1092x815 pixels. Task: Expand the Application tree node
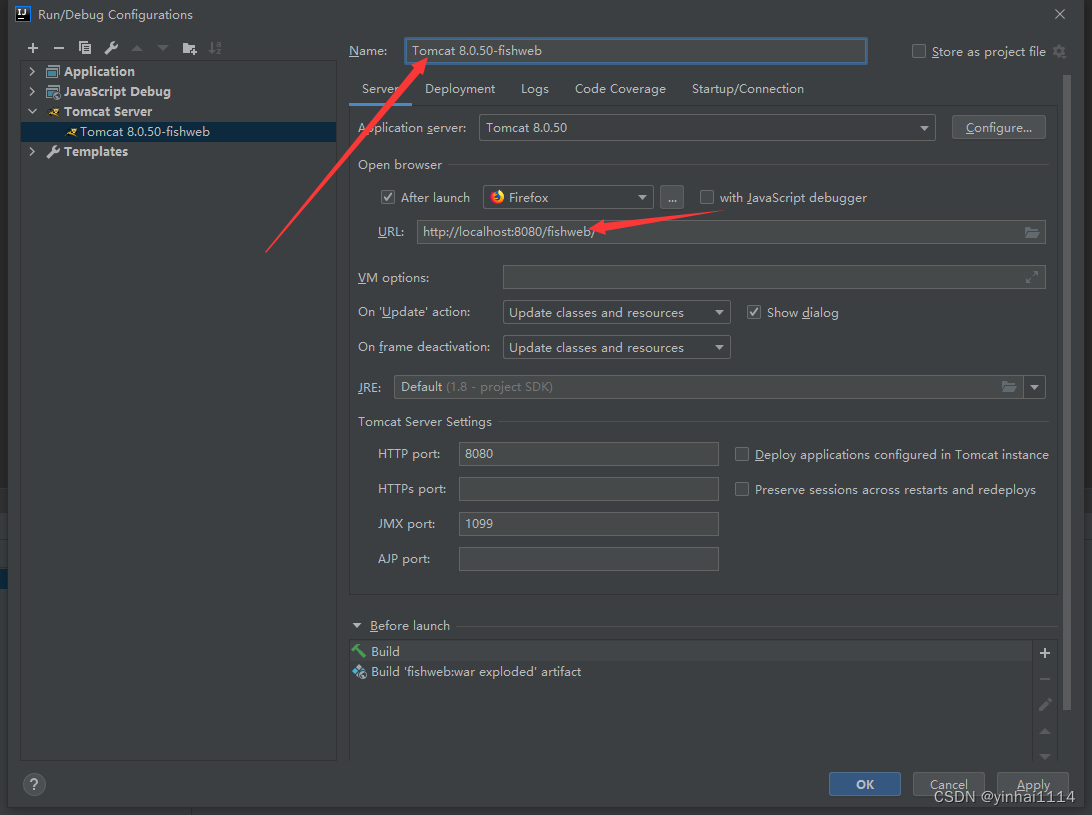click(32, 71)
